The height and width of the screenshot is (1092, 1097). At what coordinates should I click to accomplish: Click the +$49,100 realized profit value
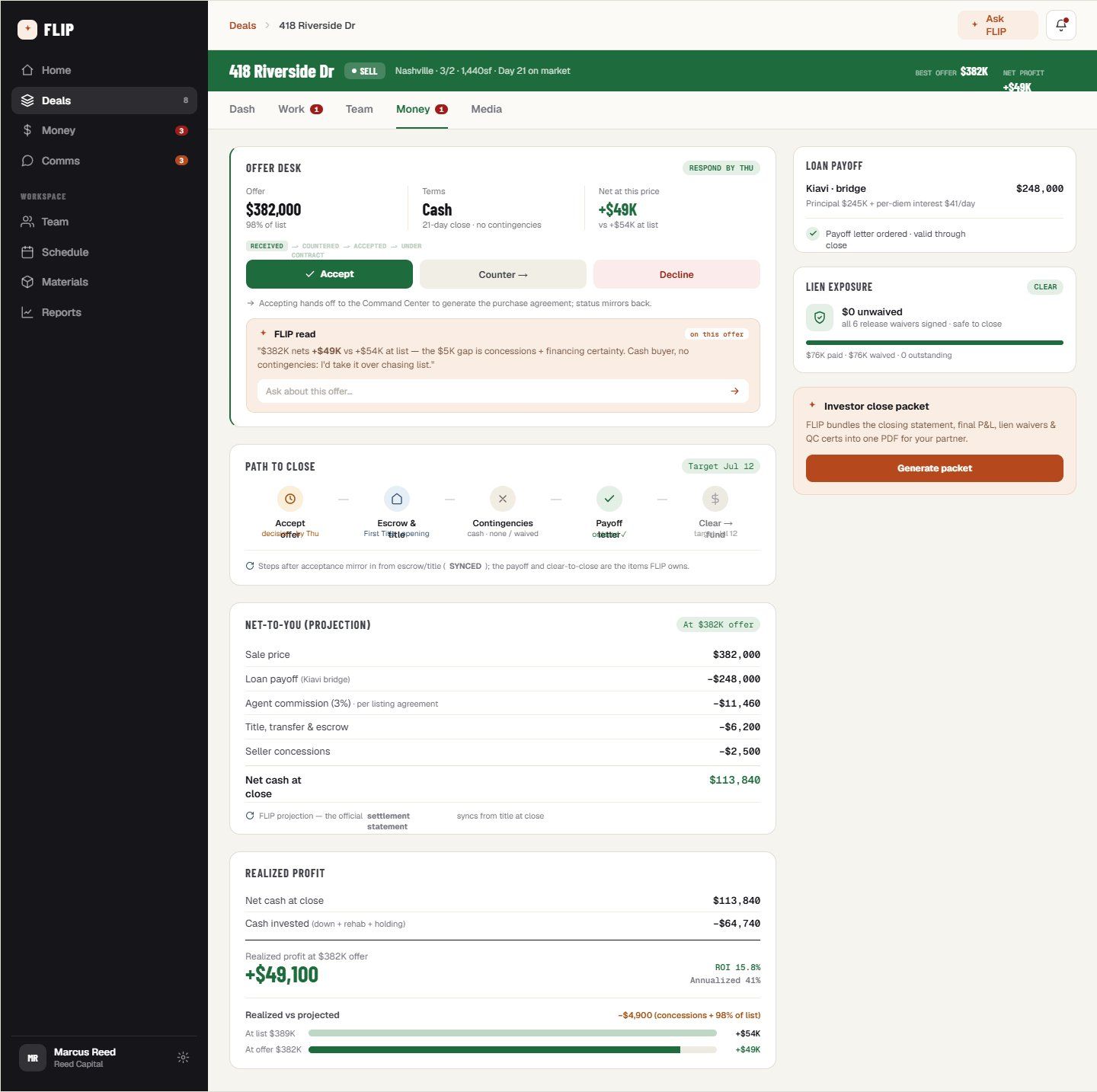(282, 975)
